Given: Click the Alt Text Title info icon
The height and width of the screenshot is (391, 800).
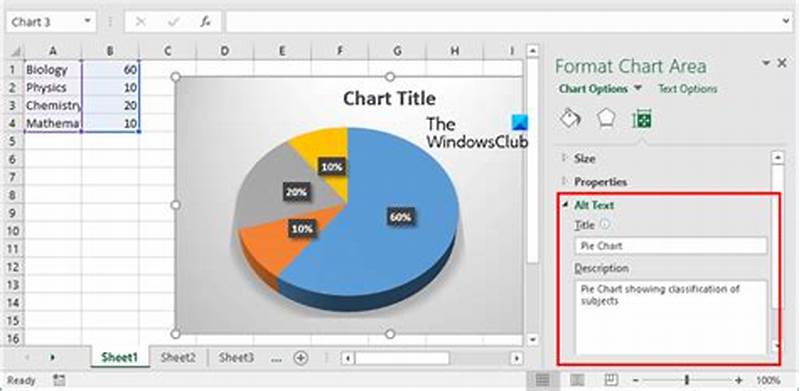Looking at the screenshot, I should (605, 224).
